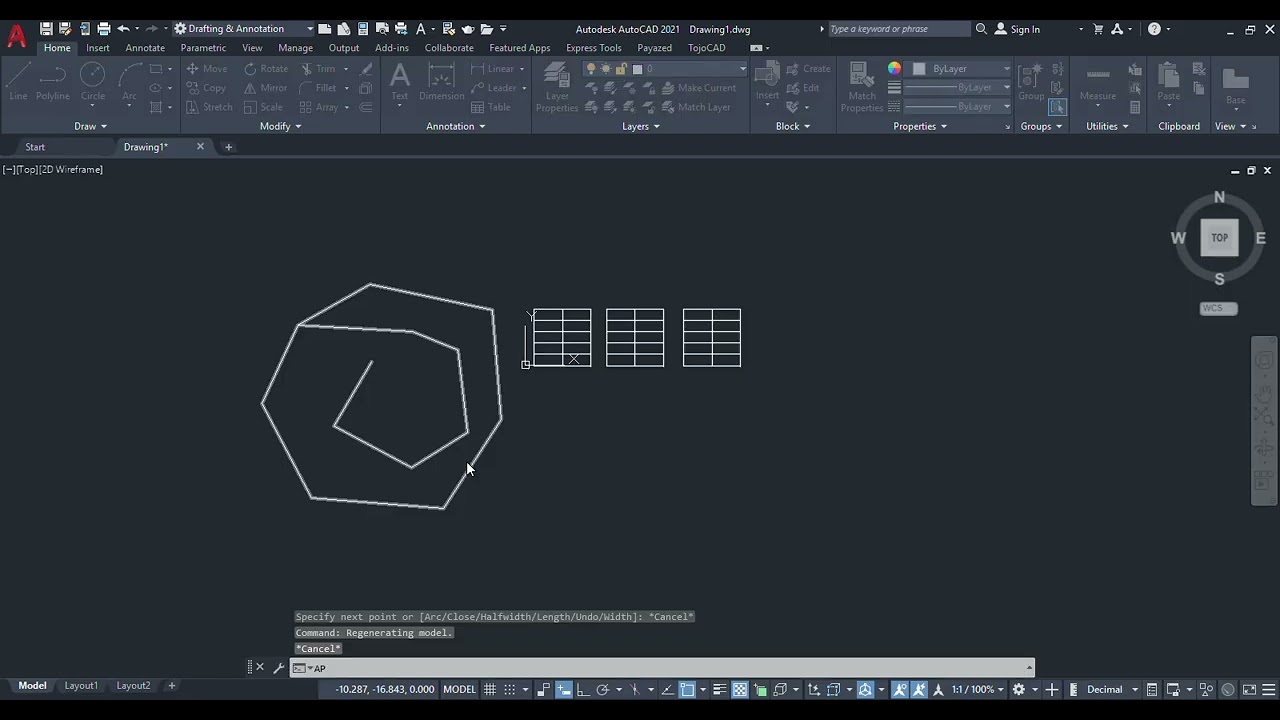
Task: Open the Drafting & Annotation workspace dropdown
Action: click(x=244, y=29)
